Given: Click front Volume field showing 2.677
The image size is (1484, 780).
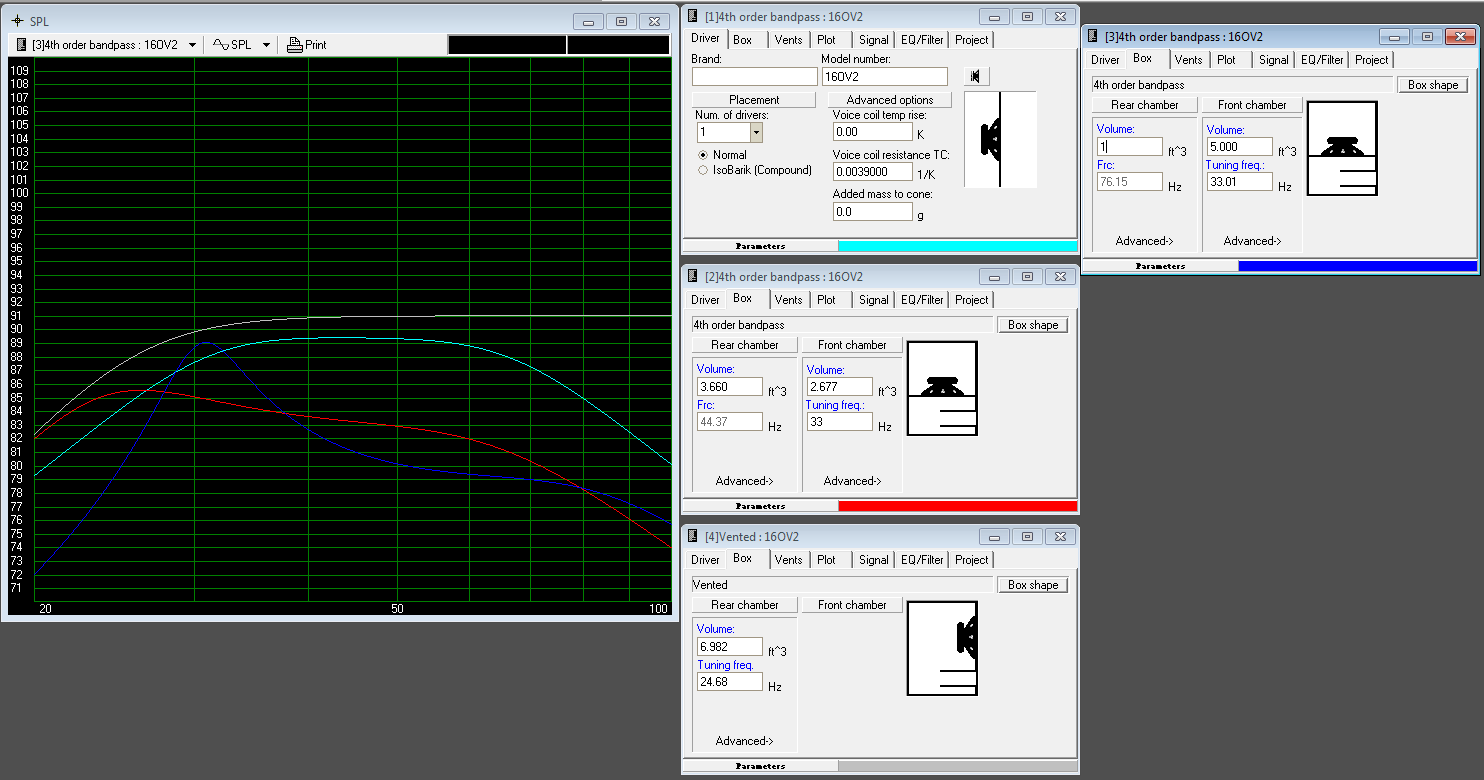Looking at the screenshot, I should [x=839, y=387].
